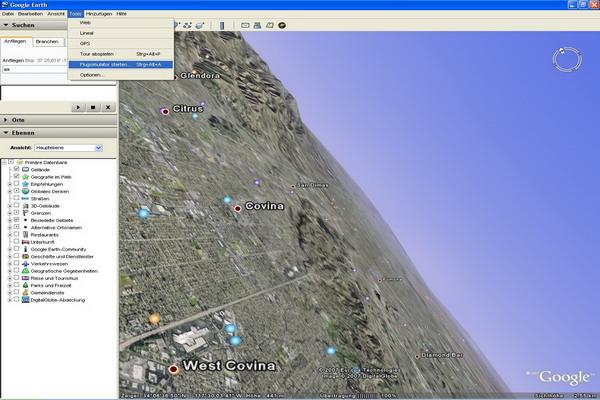
Task: Click the Print toolbar icon
Action: tap(258, 25)
